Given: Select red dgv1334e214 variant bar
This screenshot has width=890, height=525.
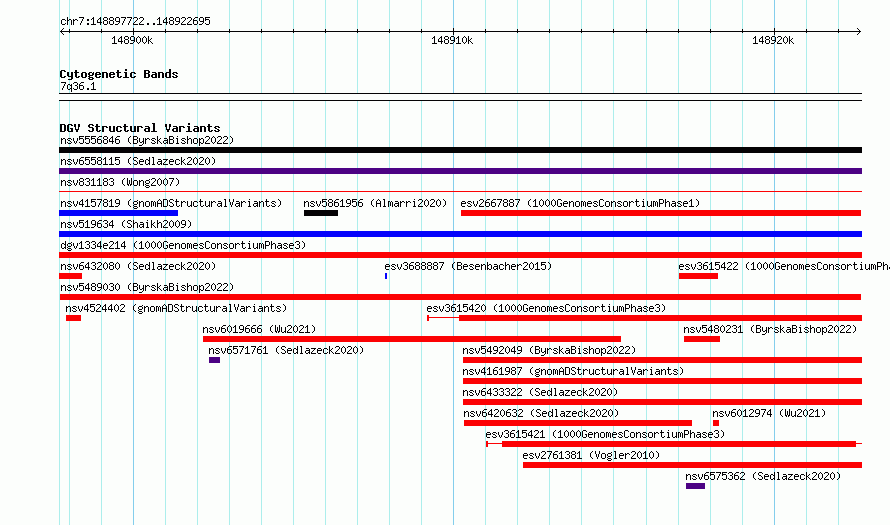Looking at the screenshot, I should [460, 255].
